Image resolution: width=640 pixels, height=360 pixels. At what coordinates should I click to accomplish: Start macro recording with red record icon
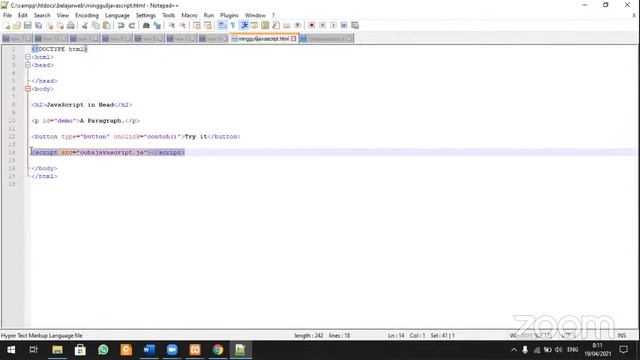[x=311, y=25]
